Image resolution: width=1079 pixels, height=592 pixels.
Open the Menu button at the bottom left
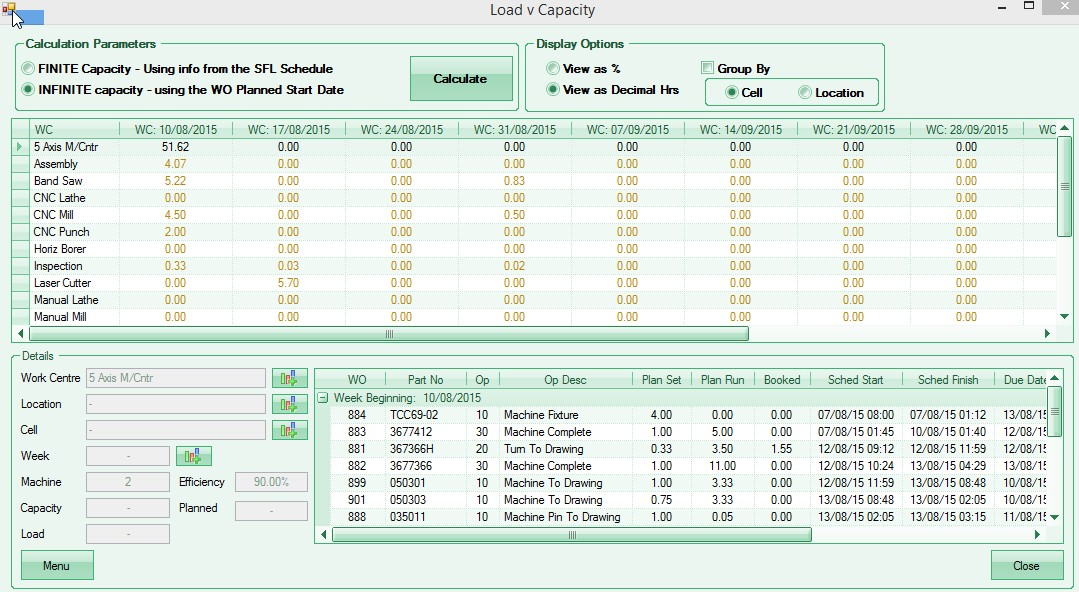pyautogui.click(x=57, y=566)
